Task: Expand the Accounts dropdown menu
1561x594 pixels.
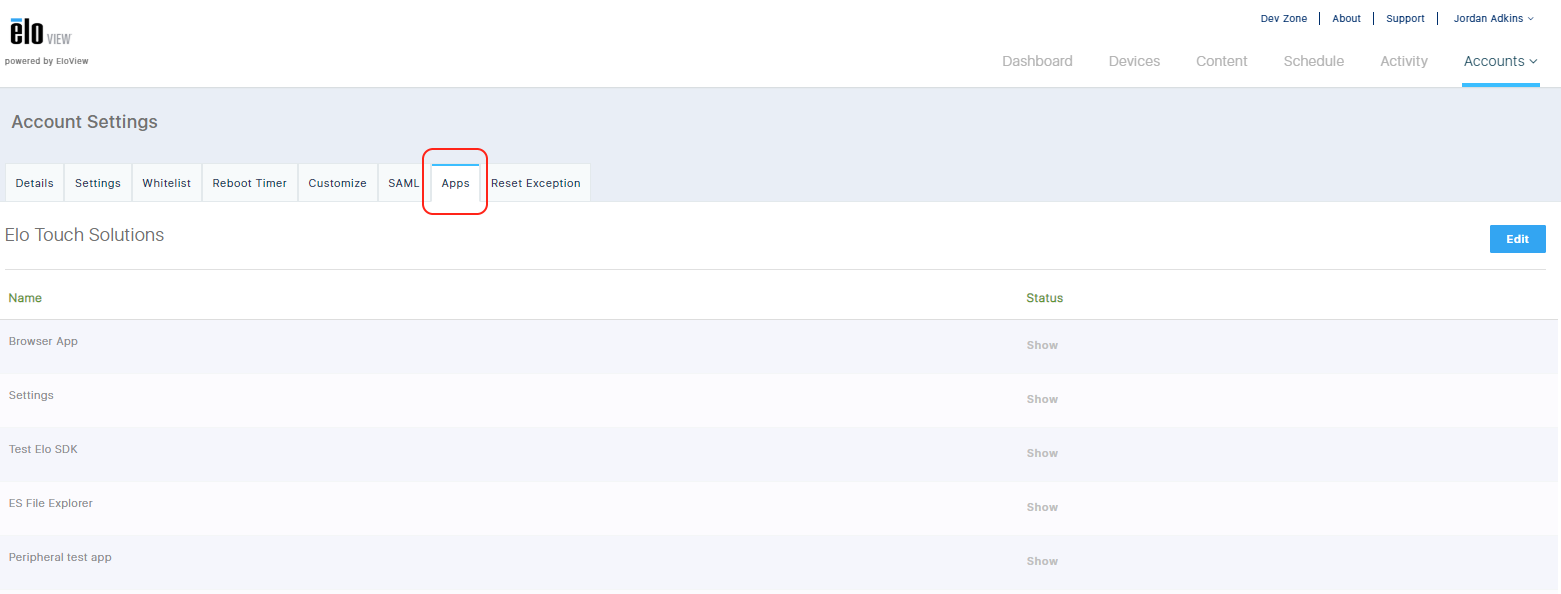Action: [x=1500, y=61]
